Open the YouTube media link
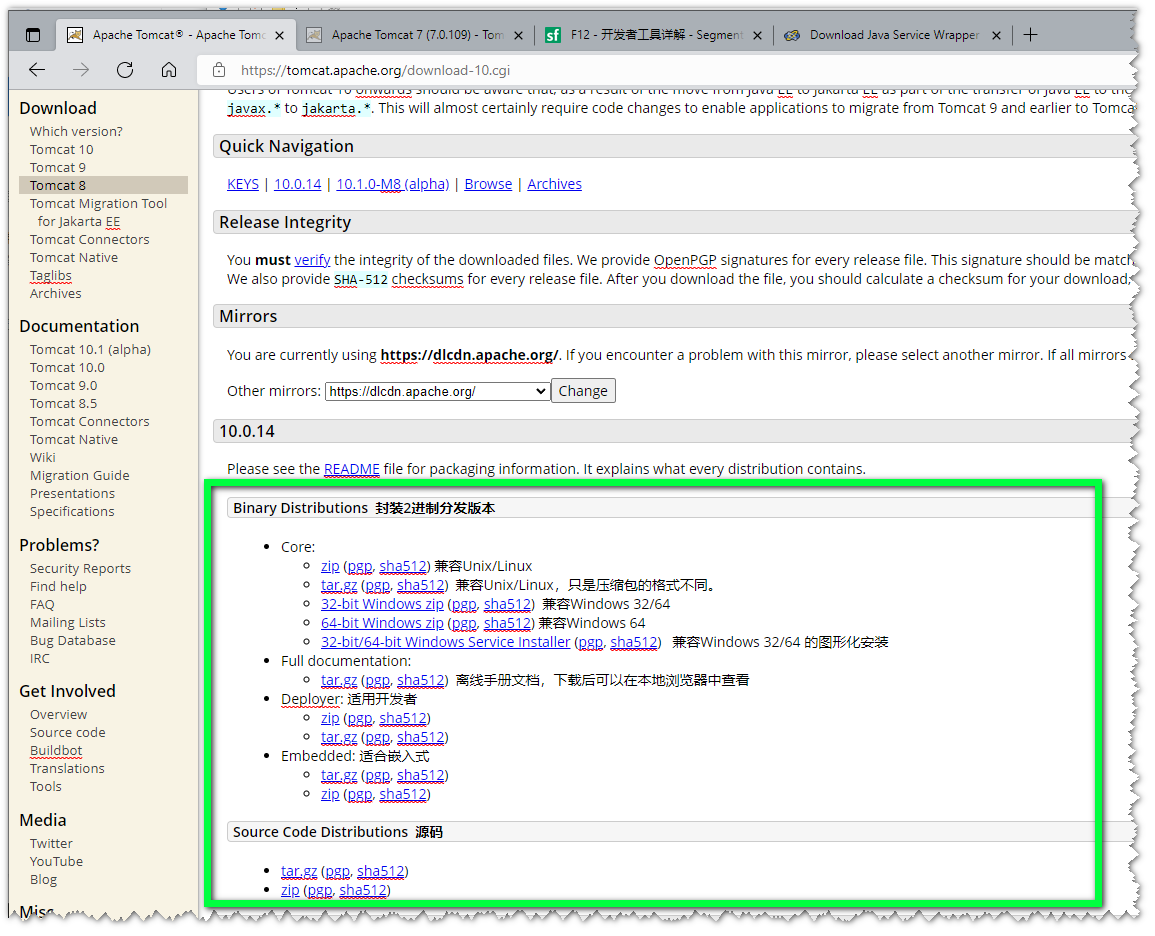The width and height of the screenshot is (1155, 936). 56,862
